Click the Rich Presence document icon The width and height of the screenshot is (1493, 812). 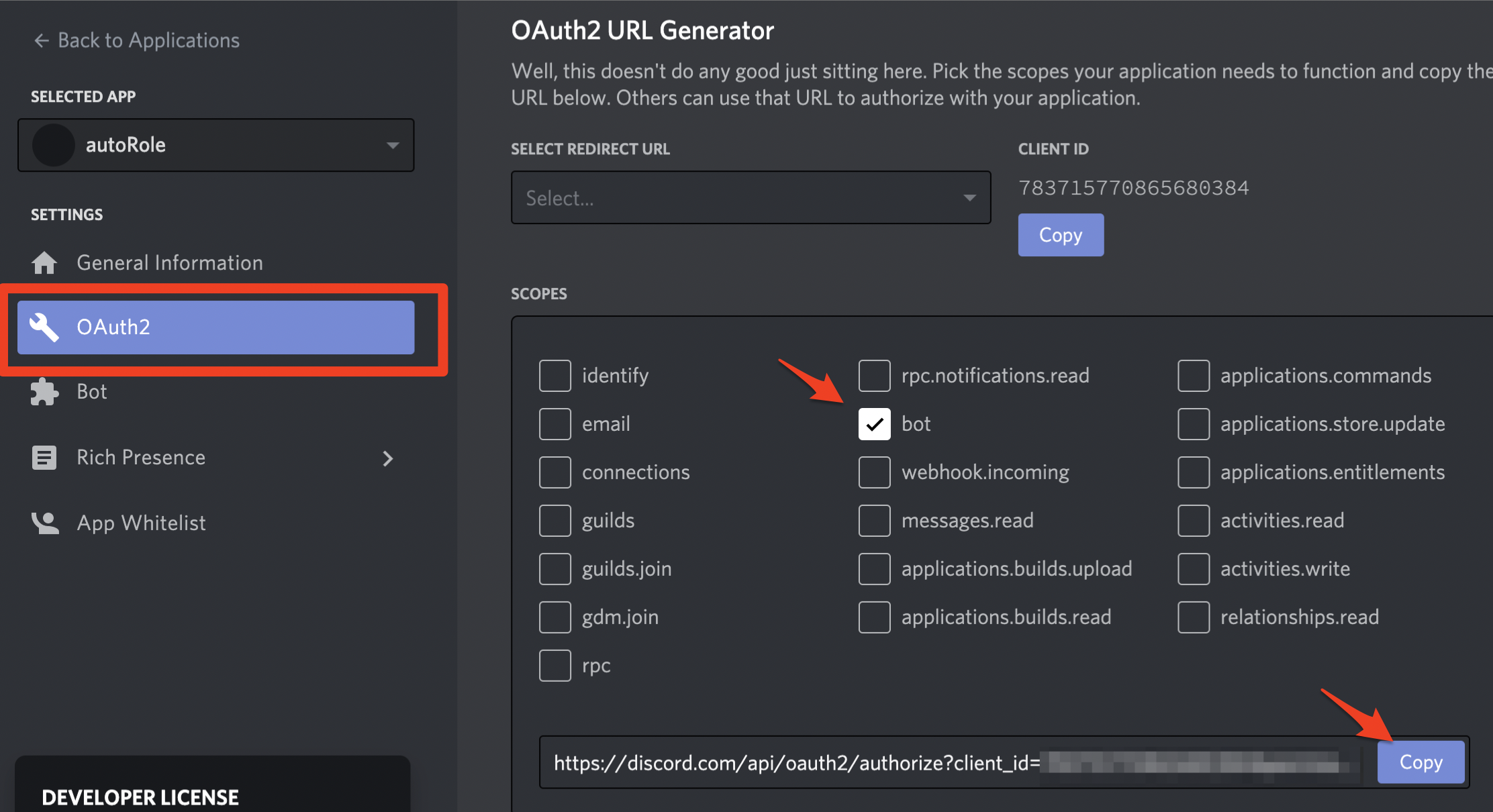44,458
